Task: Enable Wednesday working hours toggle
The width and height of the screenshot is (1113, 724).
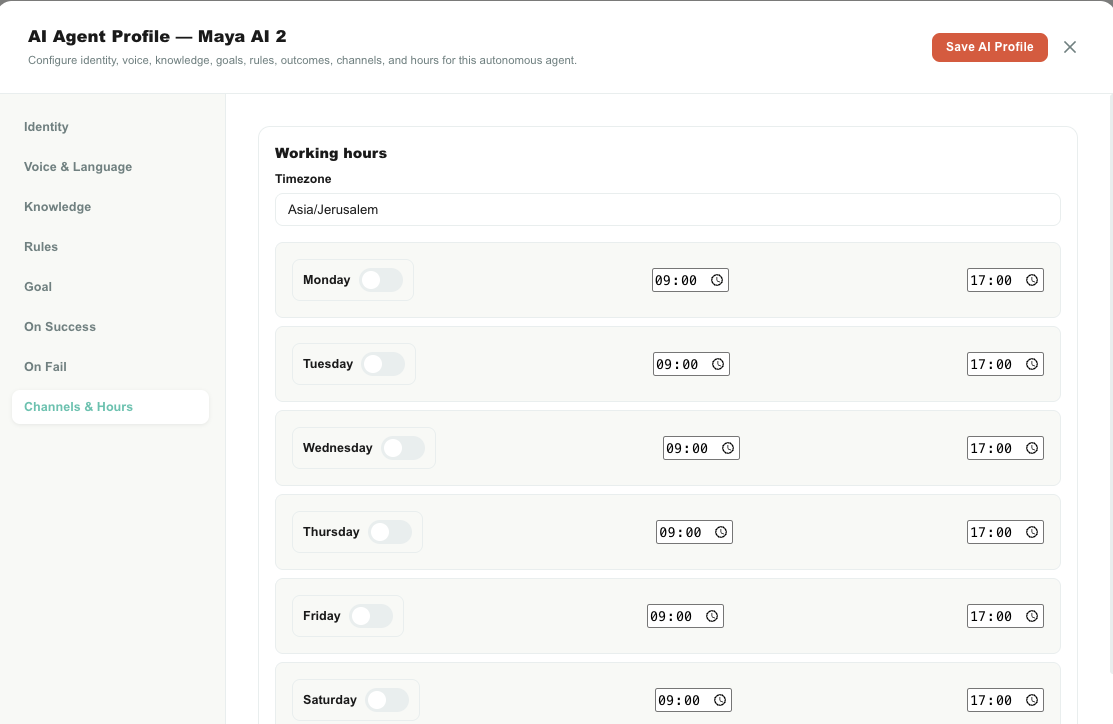Action: point(403,448)
